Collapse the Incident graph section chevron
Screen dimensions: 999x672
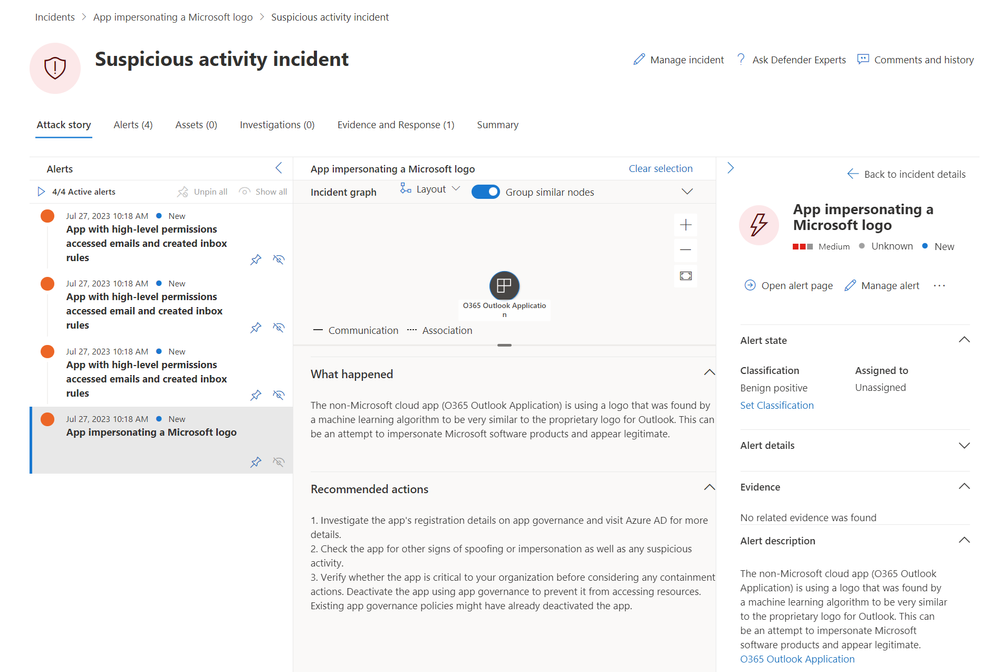tap(687, 192)
